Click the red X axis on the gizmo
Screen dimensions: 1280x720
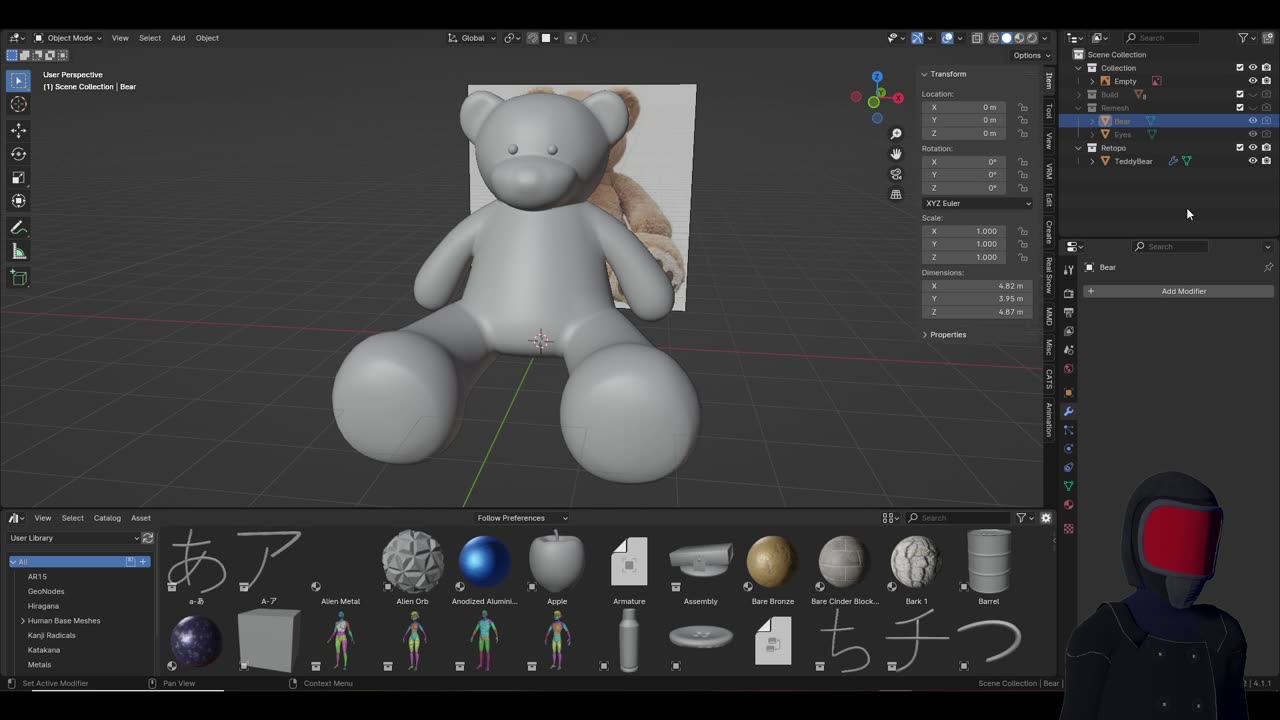pos(898,98)
